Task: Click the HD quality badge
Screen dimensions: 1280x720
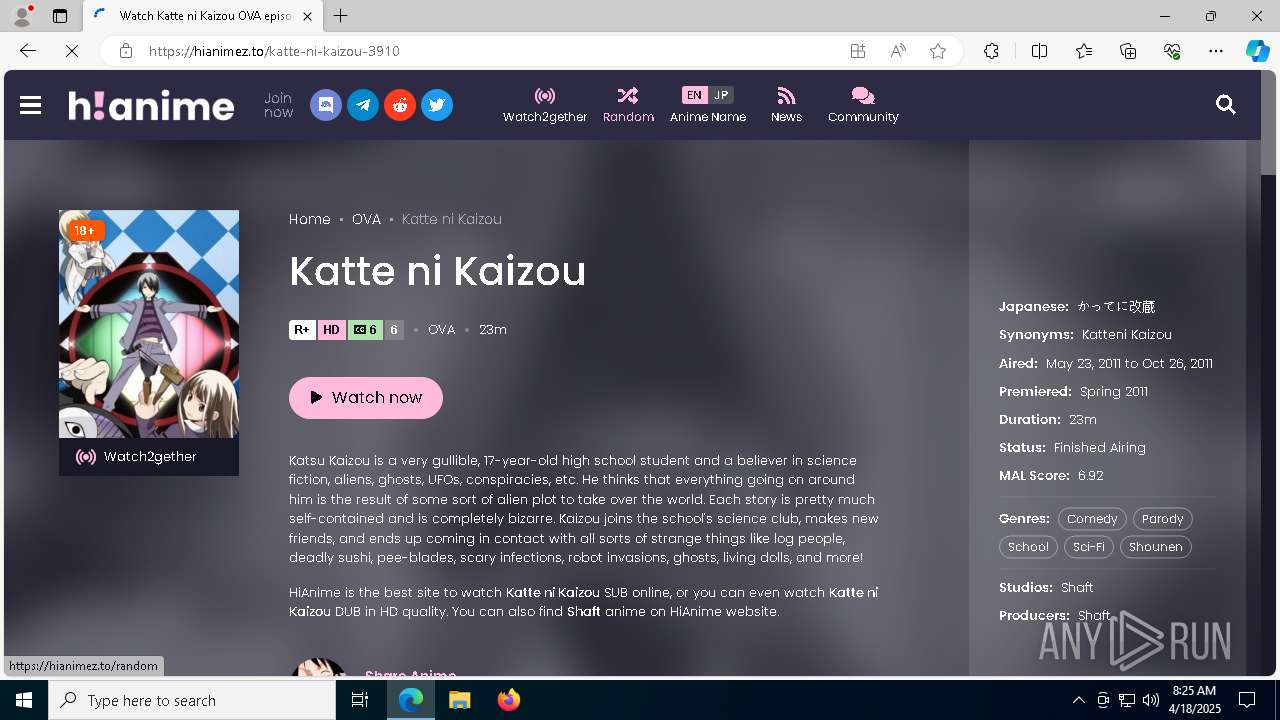Action: point(332,330)
